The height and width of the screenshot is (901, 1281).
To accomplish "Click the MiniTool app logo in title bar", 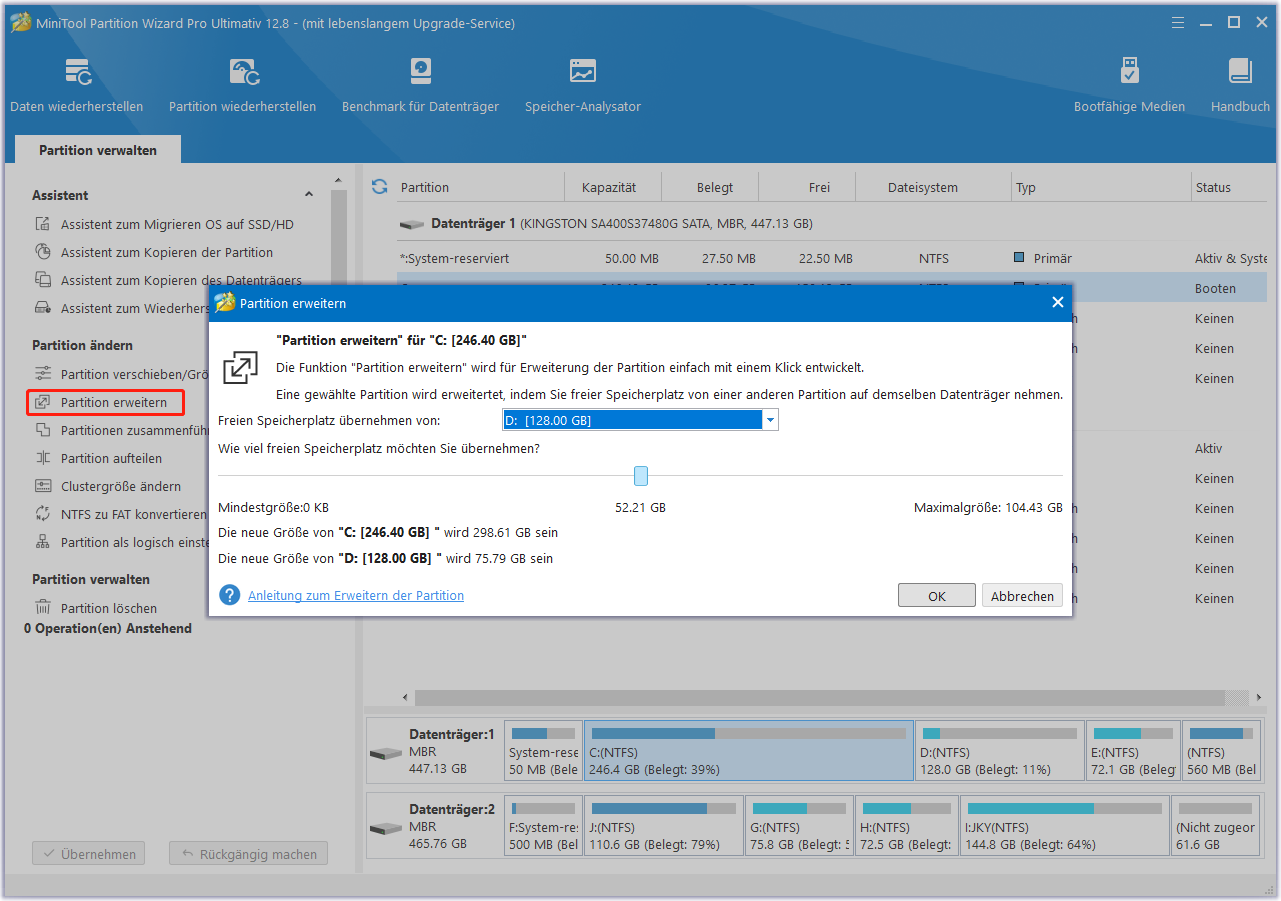I will click(x=20, y=22).
